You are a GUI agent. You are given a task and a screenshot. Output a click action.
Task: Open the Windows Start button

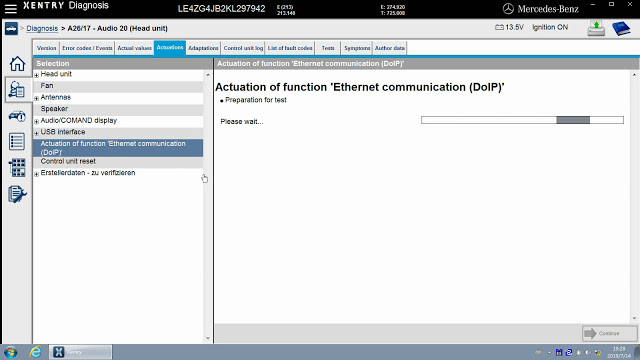point(11,352)
